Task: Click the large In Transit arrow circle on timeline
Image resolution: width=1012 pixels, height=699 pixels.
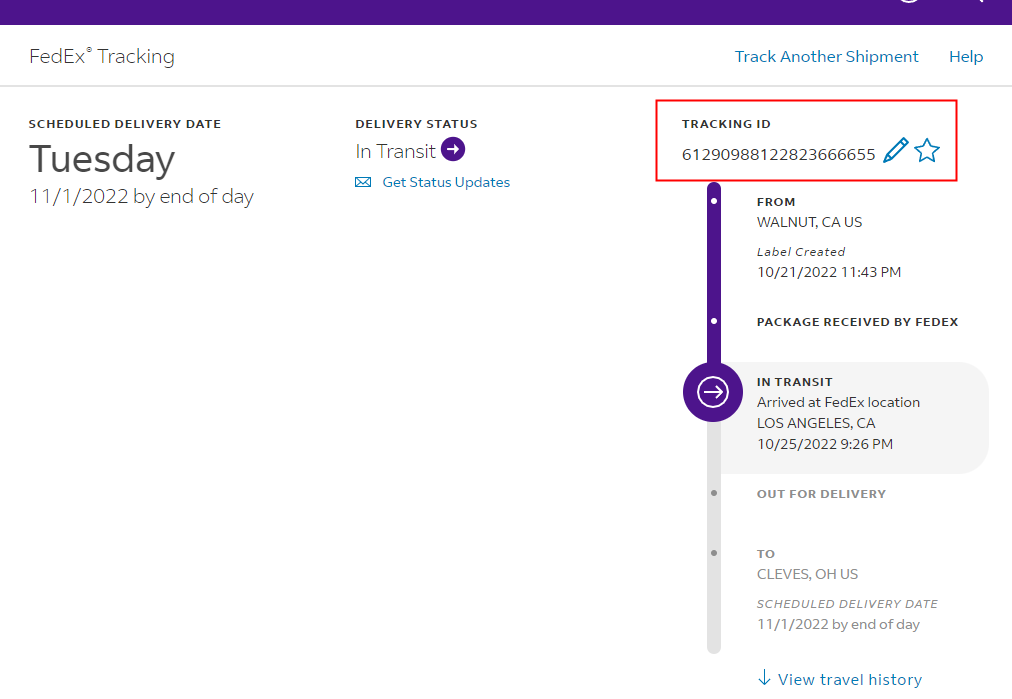Action: coord(713,392)
